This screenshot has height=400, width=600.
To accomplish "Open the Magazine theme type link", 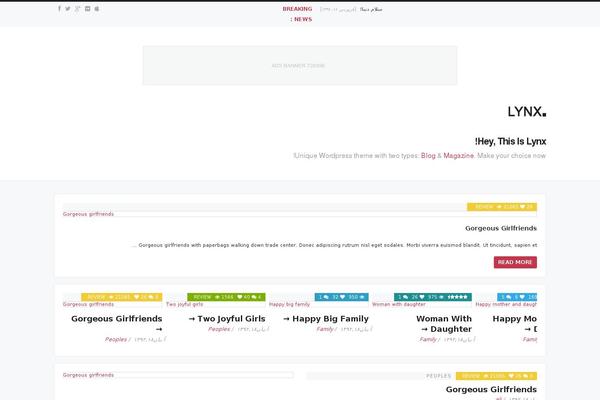I will [458, 156].
